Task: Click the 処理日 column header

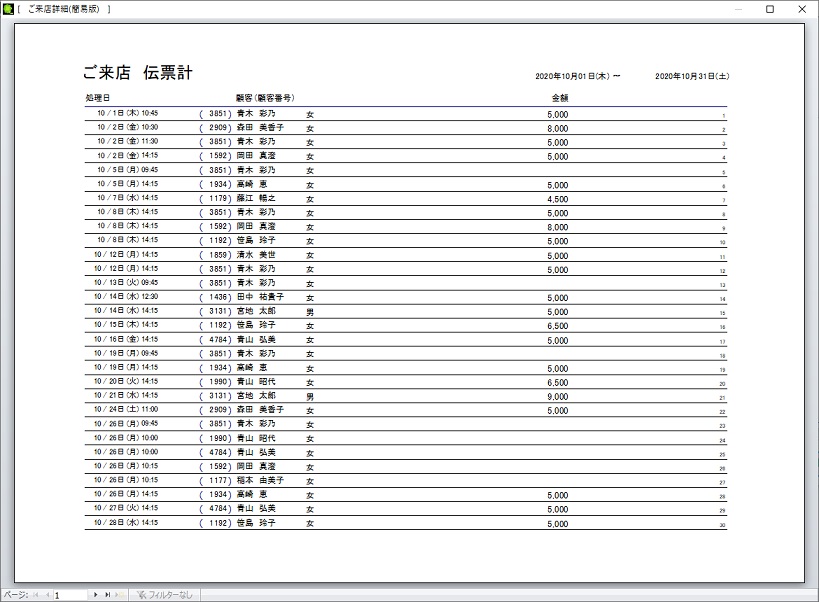Action: [x=98, y=98]
